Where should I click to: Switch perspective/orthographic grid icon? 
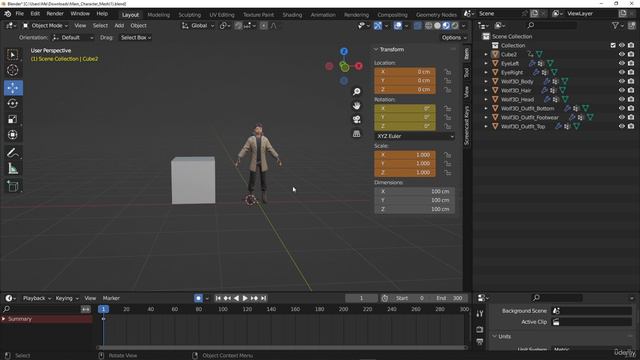[x=357, y=133]
